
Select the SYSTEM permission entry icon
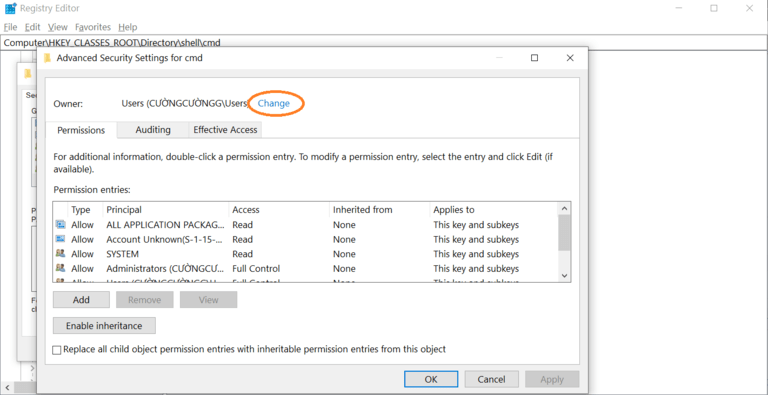coord(61,254)
